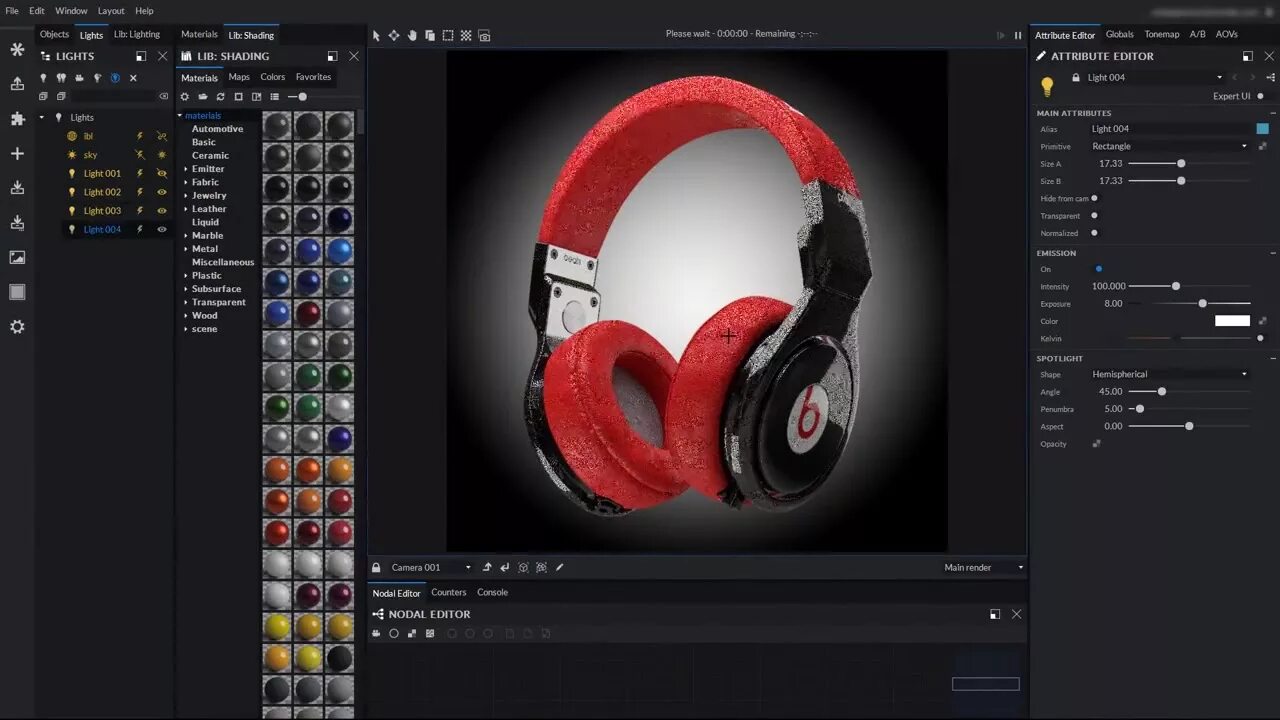This screenshot has height=720, width=1280.
Task: Click the double-bulb icon in Lights toolbar
Action: tap(61, 77)
